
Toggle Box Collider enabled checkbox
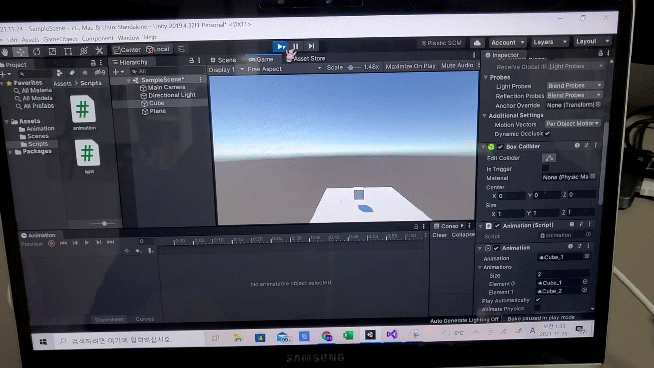click(500, 147)
